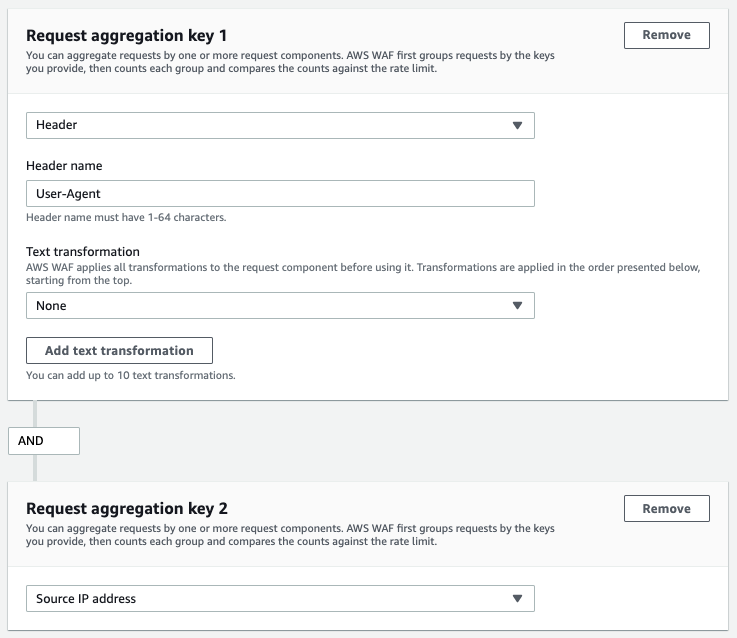Click key 1 aggregation description text
The width and height of the screenshot is (737, 638).
point(290,62)
